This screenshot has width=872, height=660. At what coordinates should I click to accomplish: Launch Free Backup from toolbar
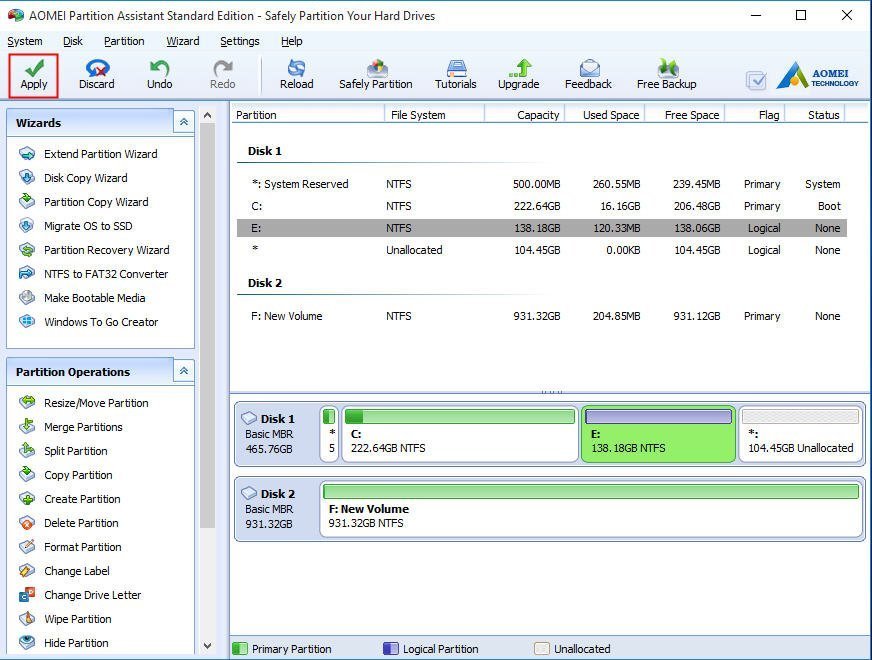[666, 75]
